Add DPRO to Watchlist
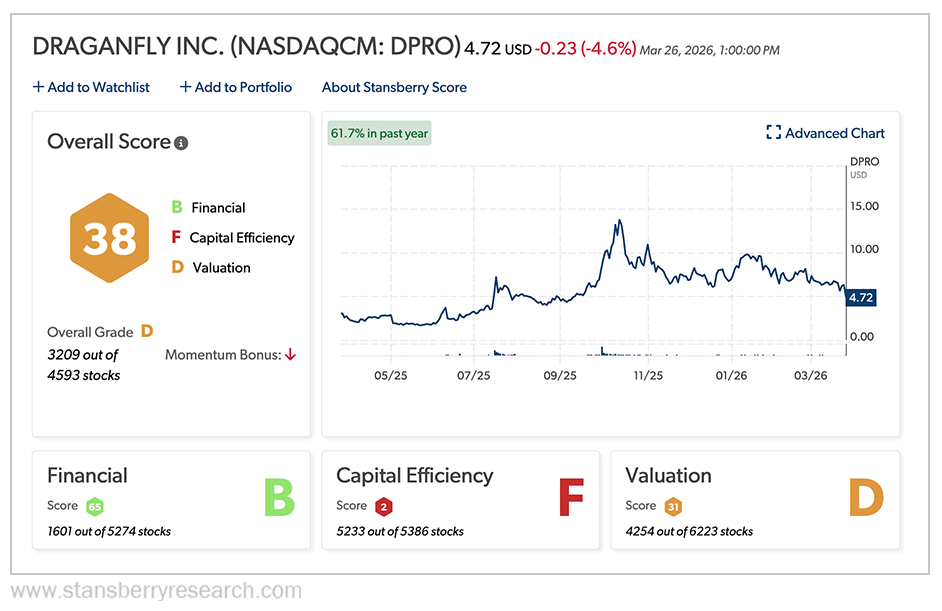The image size is (942, 611). tap(91, 87)
